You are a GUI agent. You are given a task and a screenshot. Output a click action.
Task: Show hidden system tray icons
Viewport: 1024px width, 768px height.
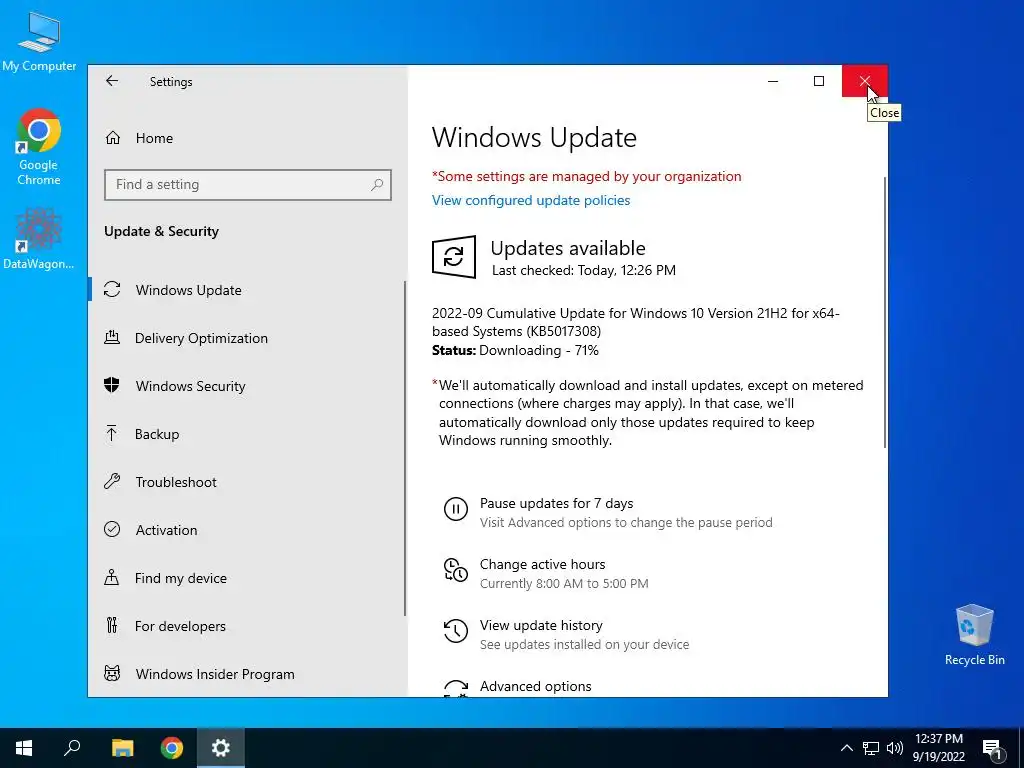tap(846, 748)
